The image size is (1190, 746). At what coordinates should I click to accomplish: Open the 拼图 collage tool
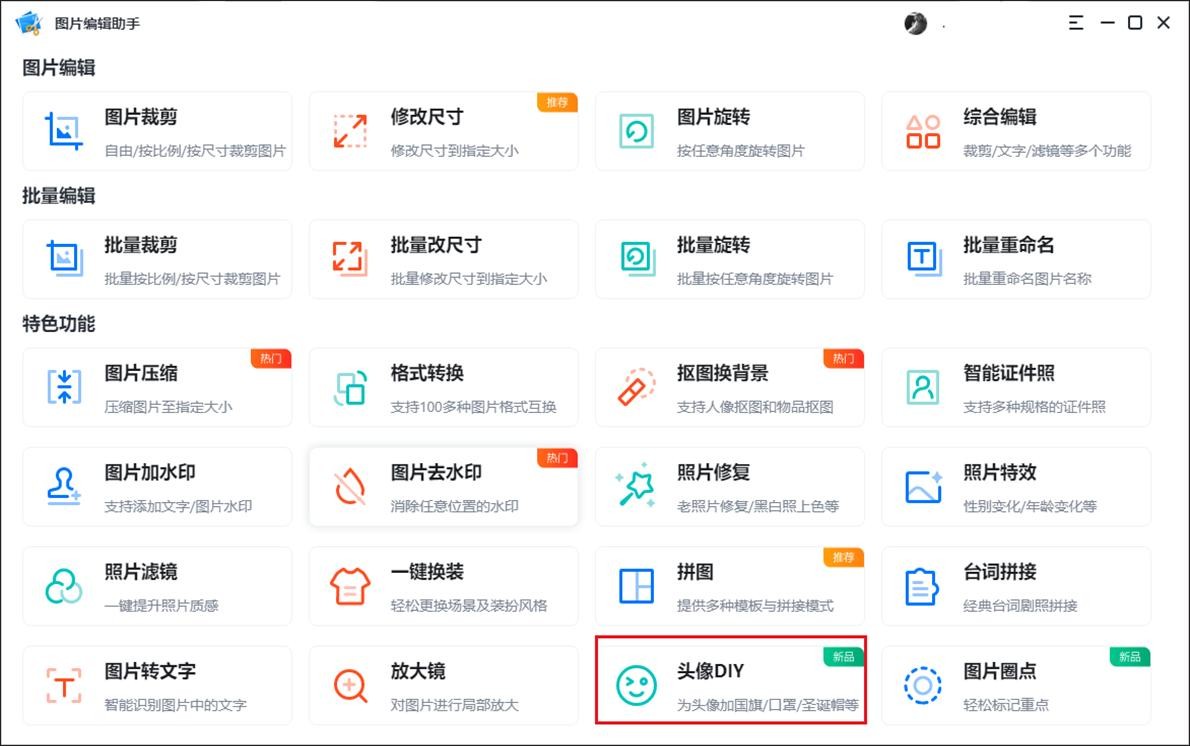(729, 586)
